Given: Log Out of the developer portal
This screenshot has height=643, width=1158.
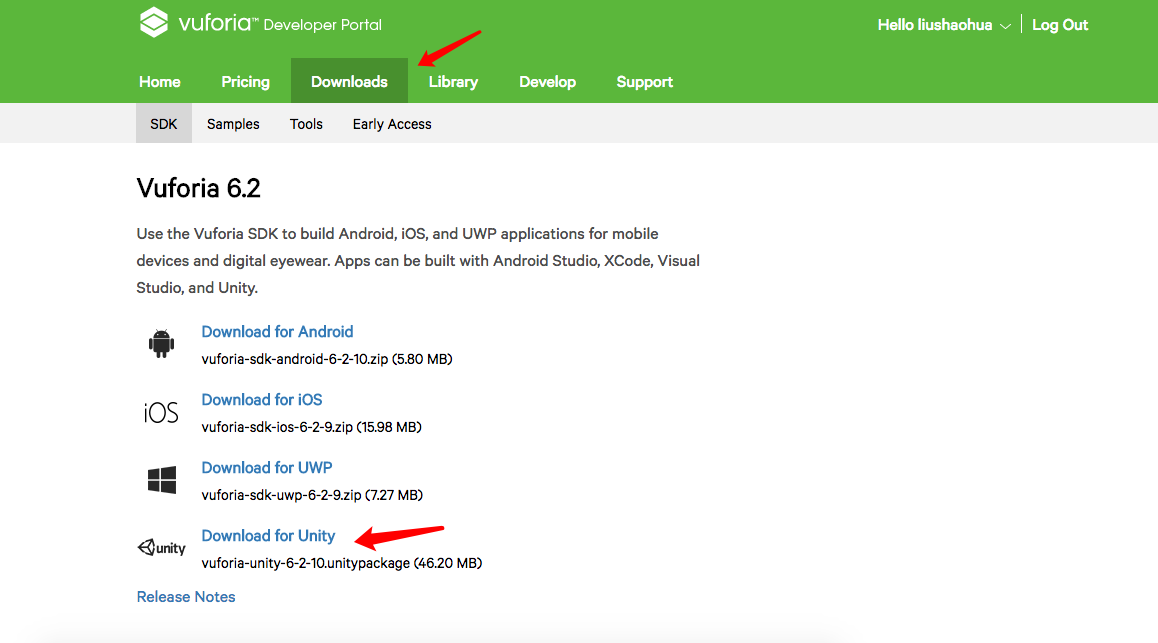Looking at the screenshot, I should [1060, 25].
